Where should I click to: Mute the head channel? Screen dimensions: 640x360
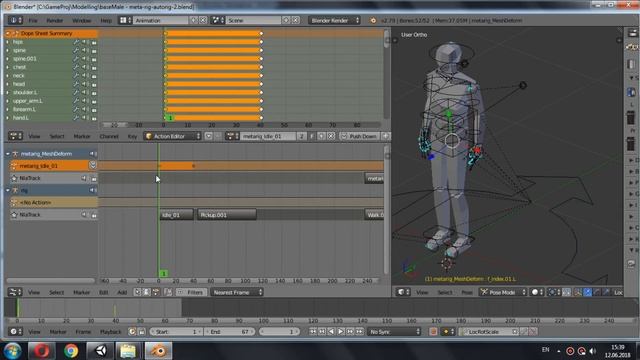85,84
